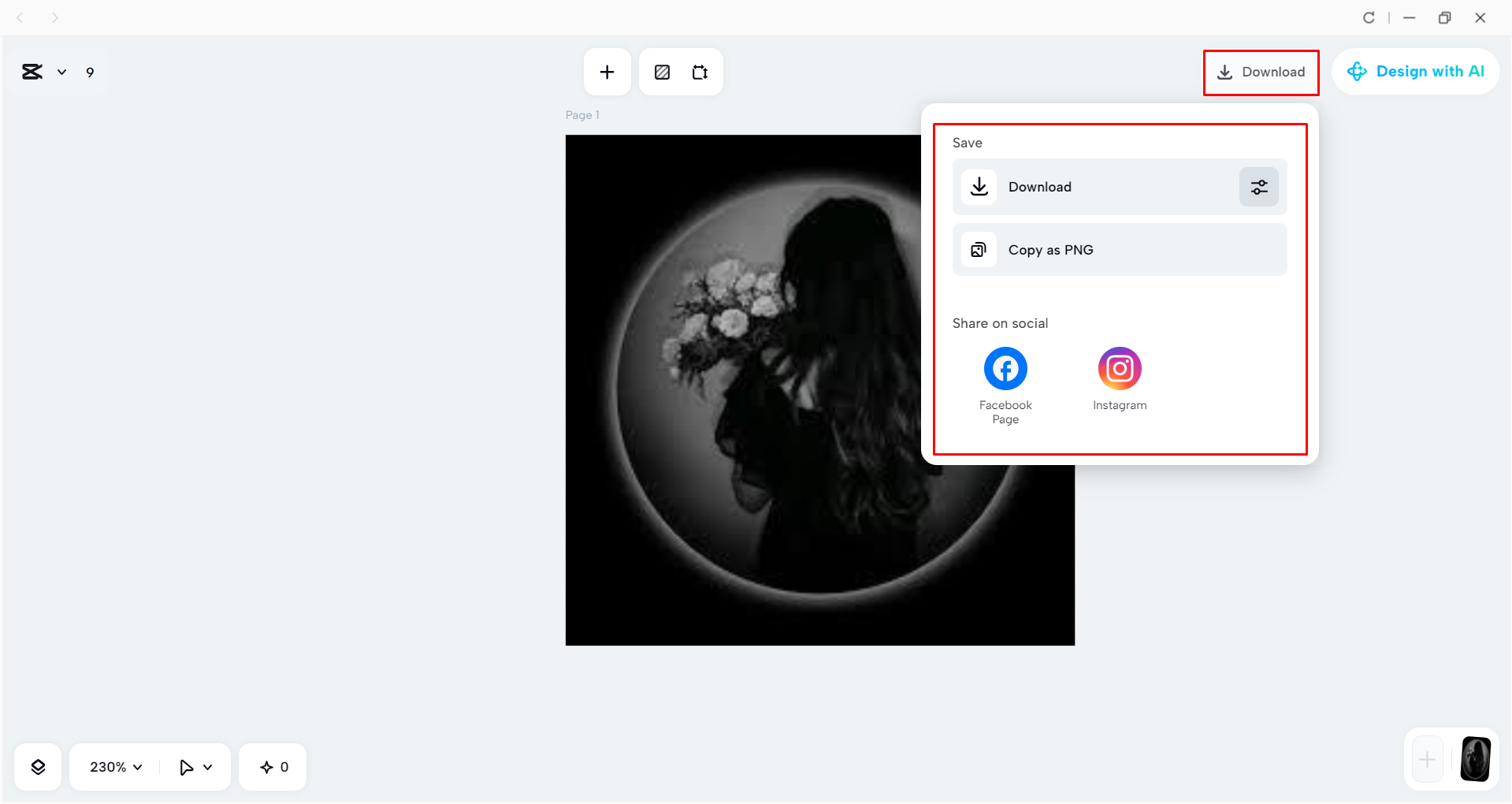Share design to Instagram
The width and height of the screenshot is (1512, 804).
pos(1119,368)
